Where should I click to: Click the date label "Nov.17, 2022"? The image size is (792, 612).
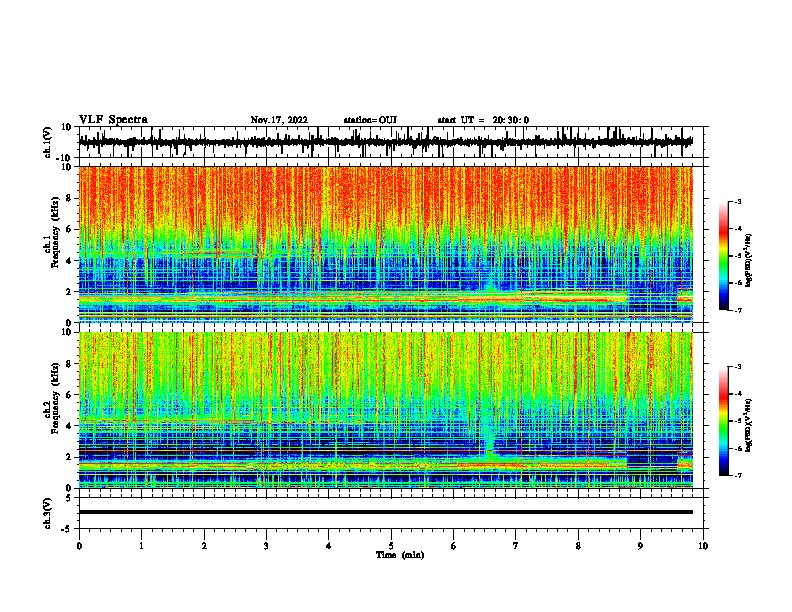point(279,120)
